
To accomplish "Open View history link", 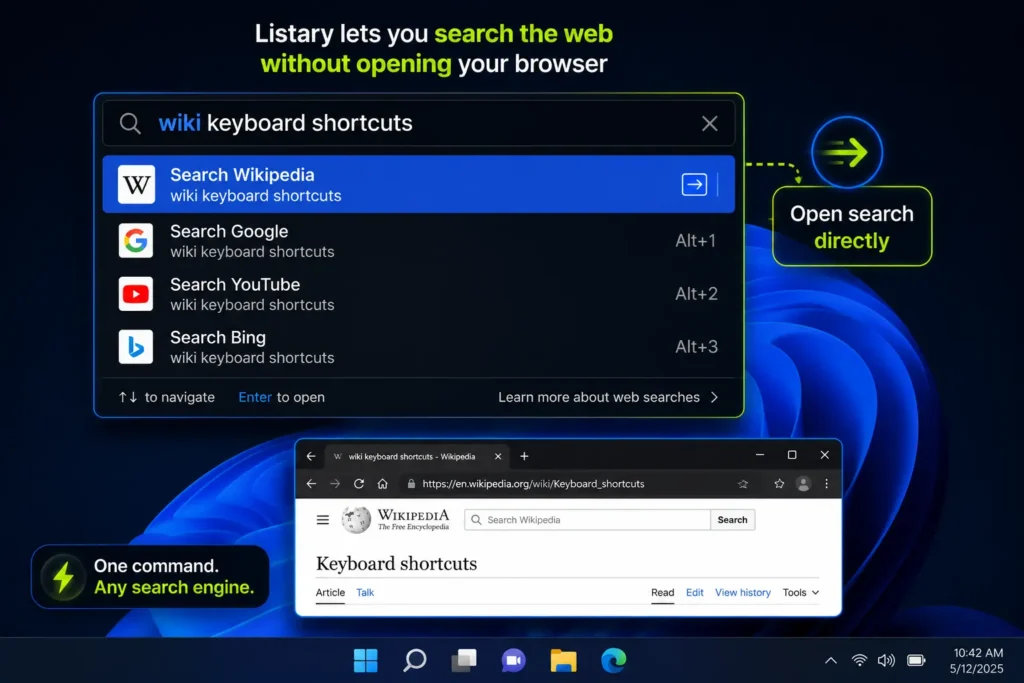I will tap(743, 592).
